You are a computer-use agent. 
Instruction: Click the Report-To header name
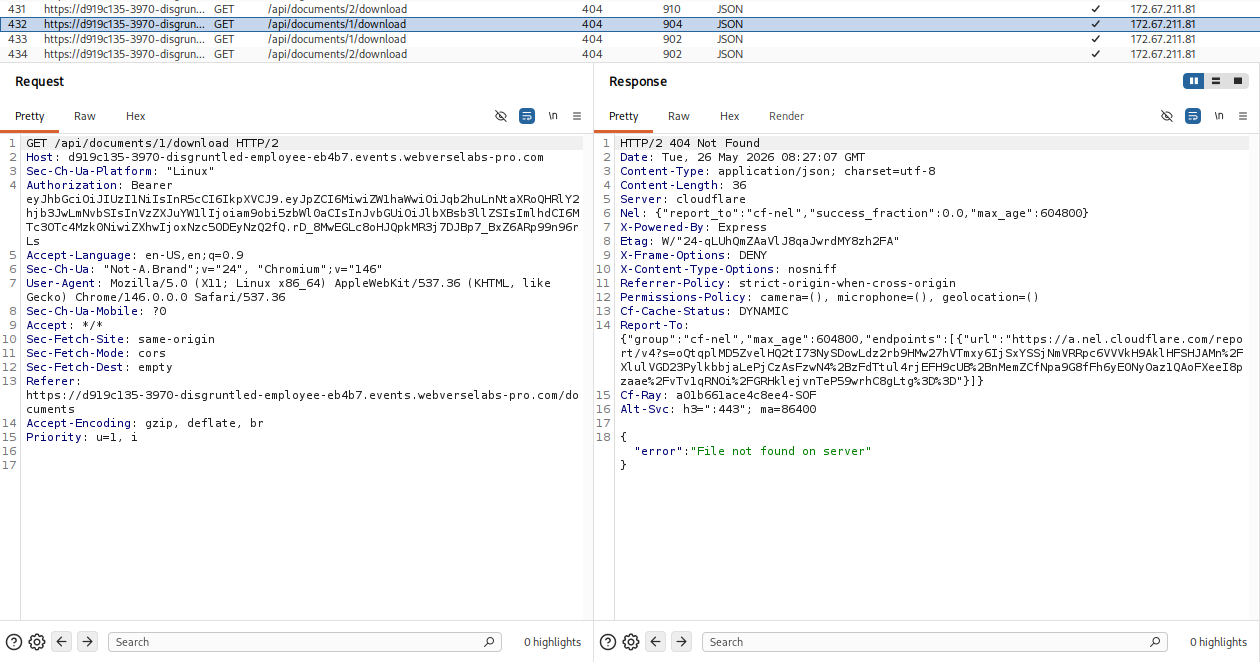click(653, 325)
